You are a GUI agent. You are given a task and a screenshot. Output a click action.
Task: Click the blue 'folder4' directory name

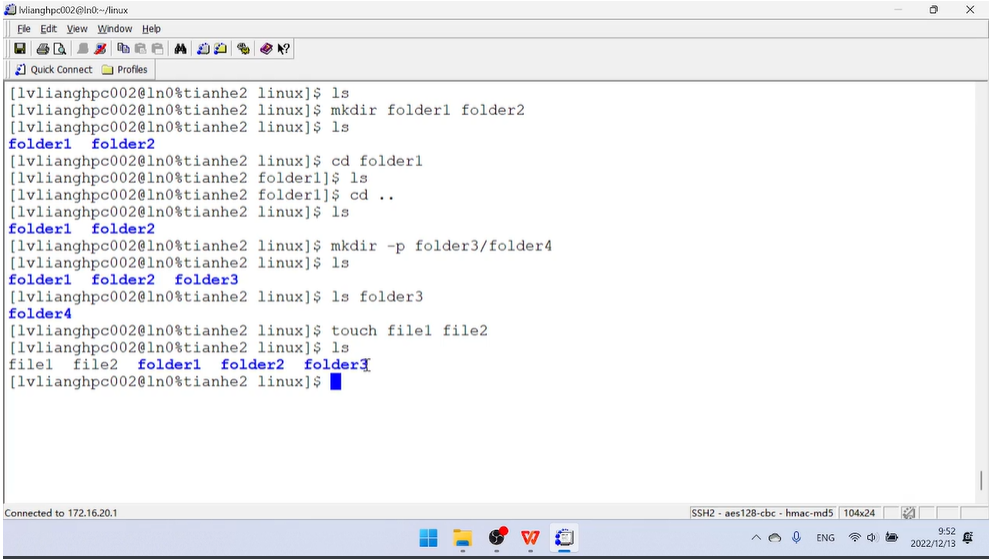pyautogui.click(x=40, y=314)
